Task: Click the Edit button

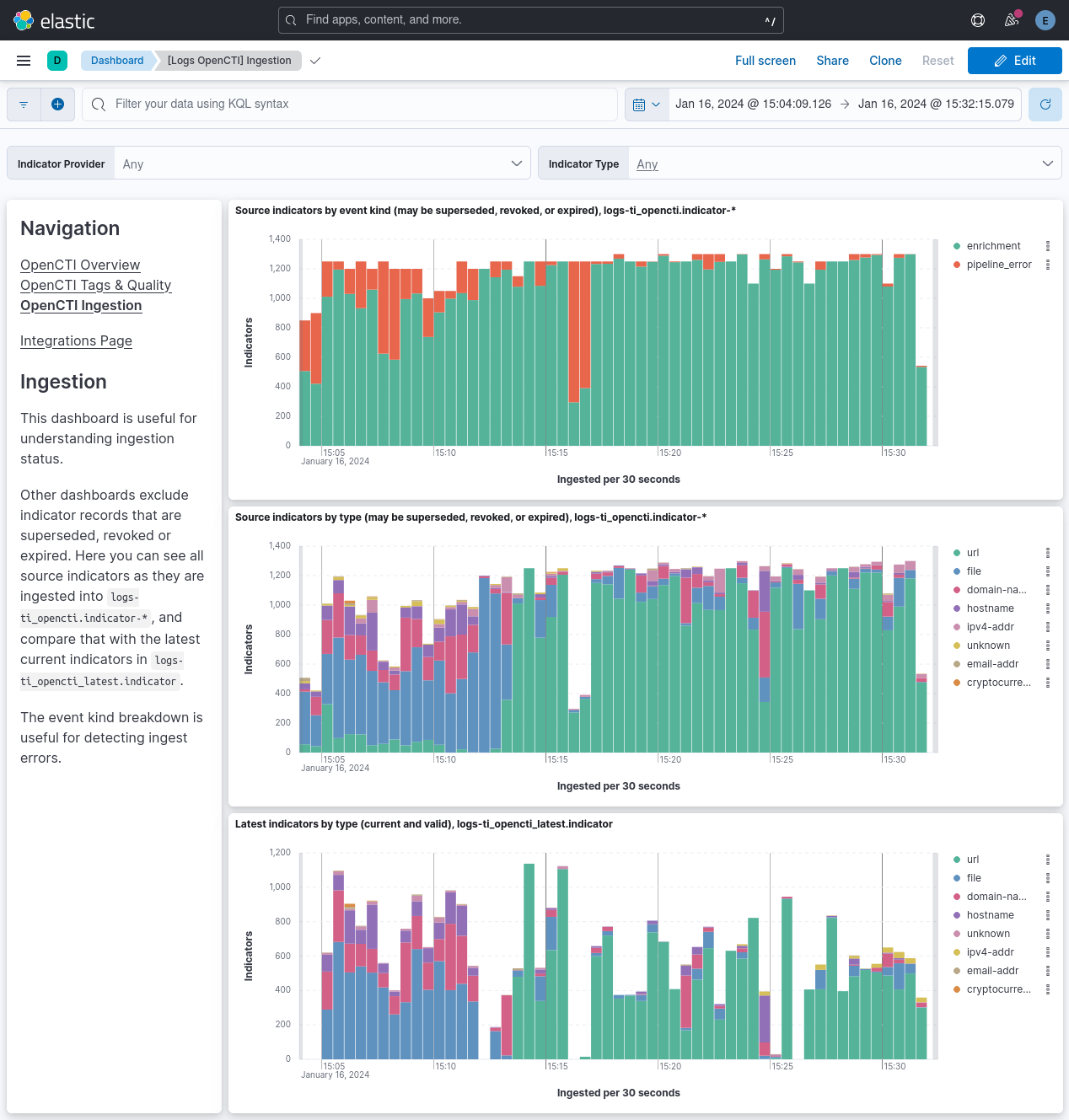Action: [1014, 60]
